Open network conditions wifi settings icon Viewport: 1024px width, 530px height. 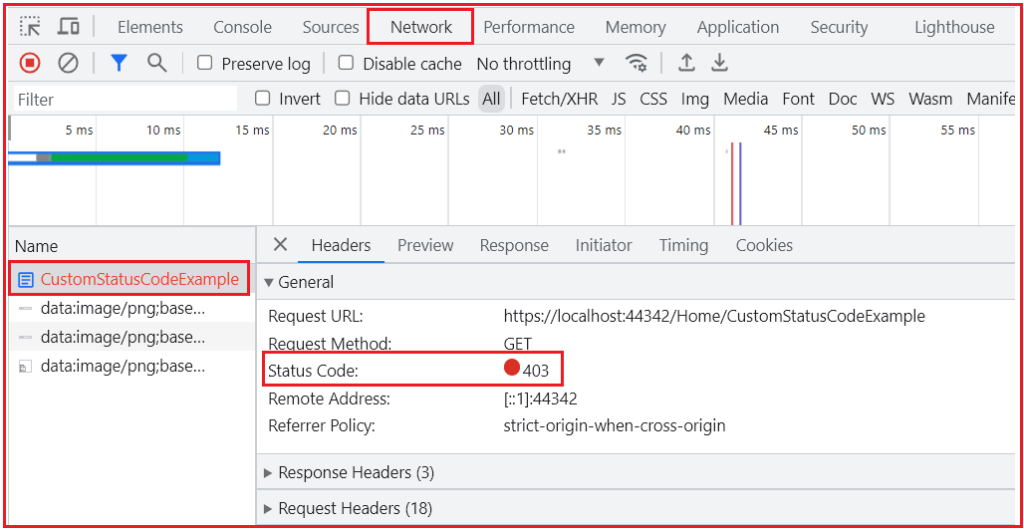(x=636, y=63)
